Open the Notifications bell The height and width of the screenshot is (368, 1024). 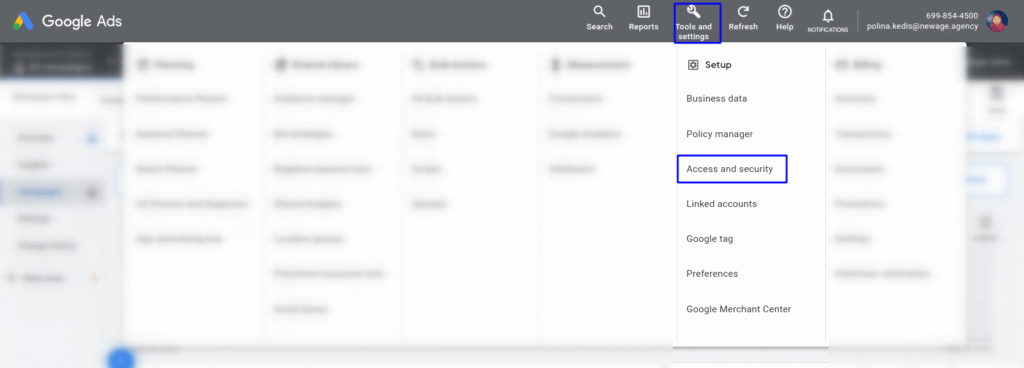pos(827,21)
